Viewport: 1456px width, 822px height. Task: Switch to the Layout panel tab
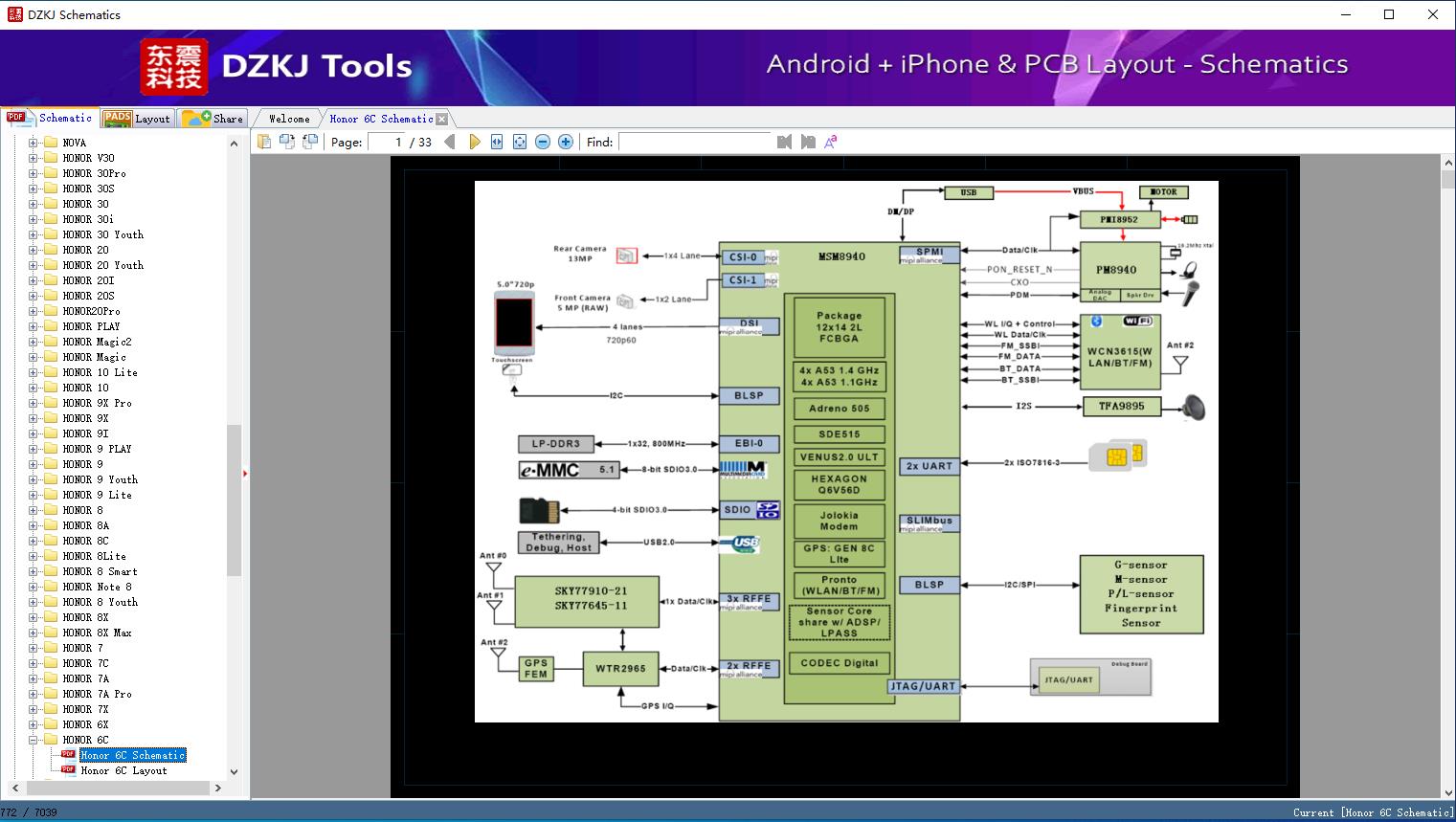[136, 119]
